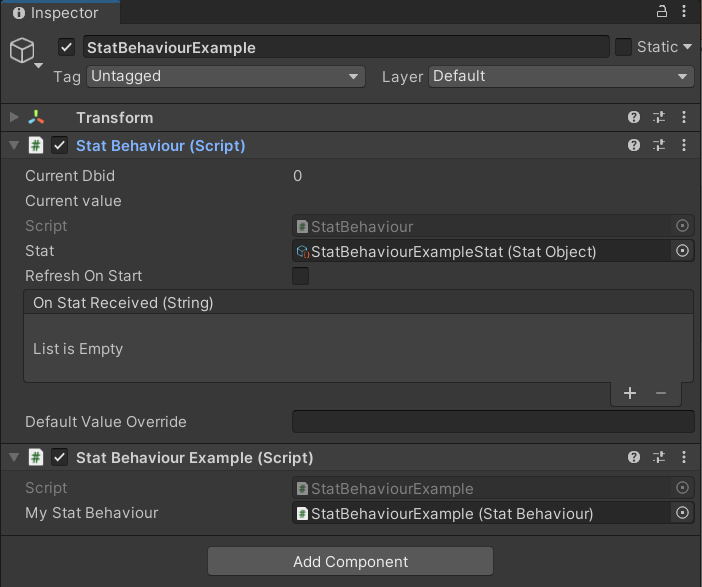The width and height of the screenshot is (702, 587).
Task: Click the Stat Behaviour script file icon
Action: [36, 146]
